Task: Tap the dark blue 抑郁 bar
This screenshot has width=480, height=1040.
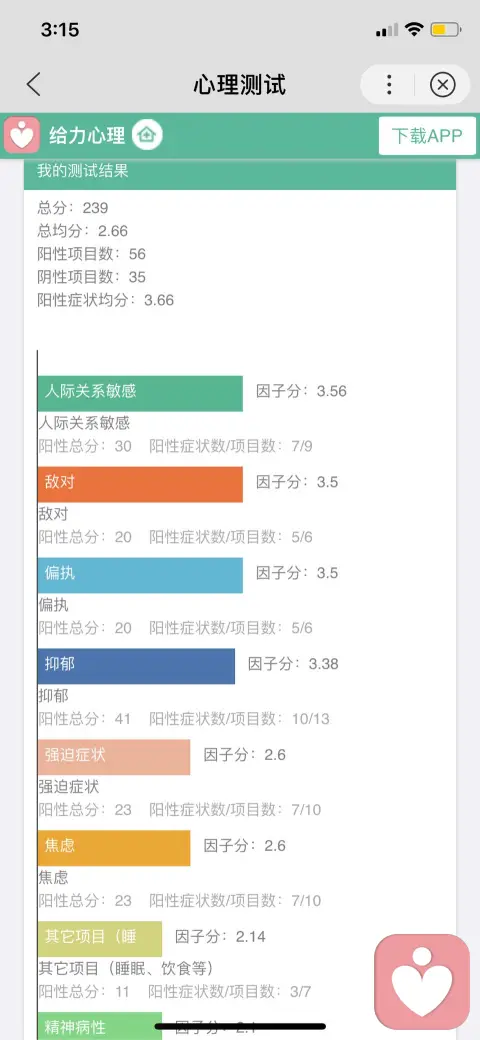Action: point(137,666)
